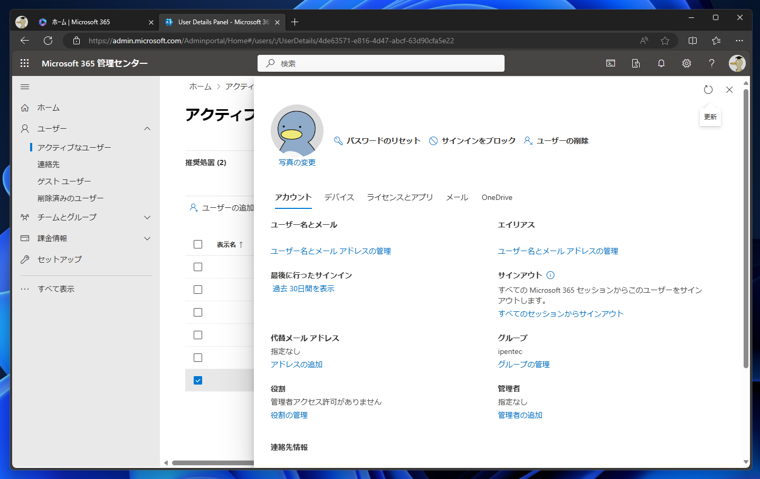Image resolution: width=760 pixels, height=479 pixels.
Task: Open browser settings and more menu
Action: (739, 41)
